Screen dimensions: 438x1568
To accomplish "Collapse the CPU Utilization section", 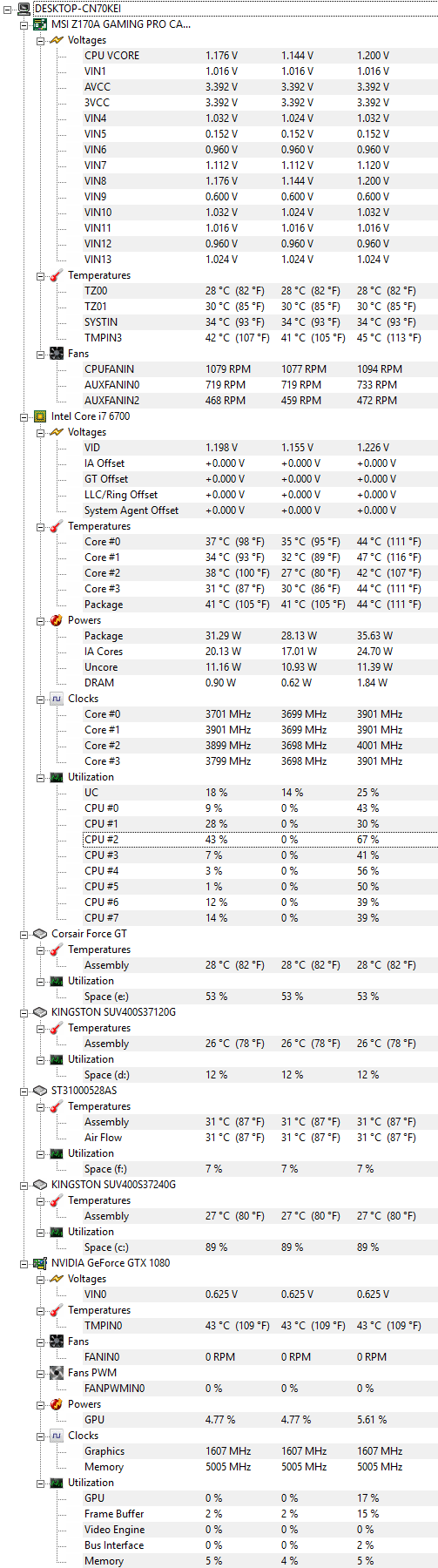I will 41,777.
